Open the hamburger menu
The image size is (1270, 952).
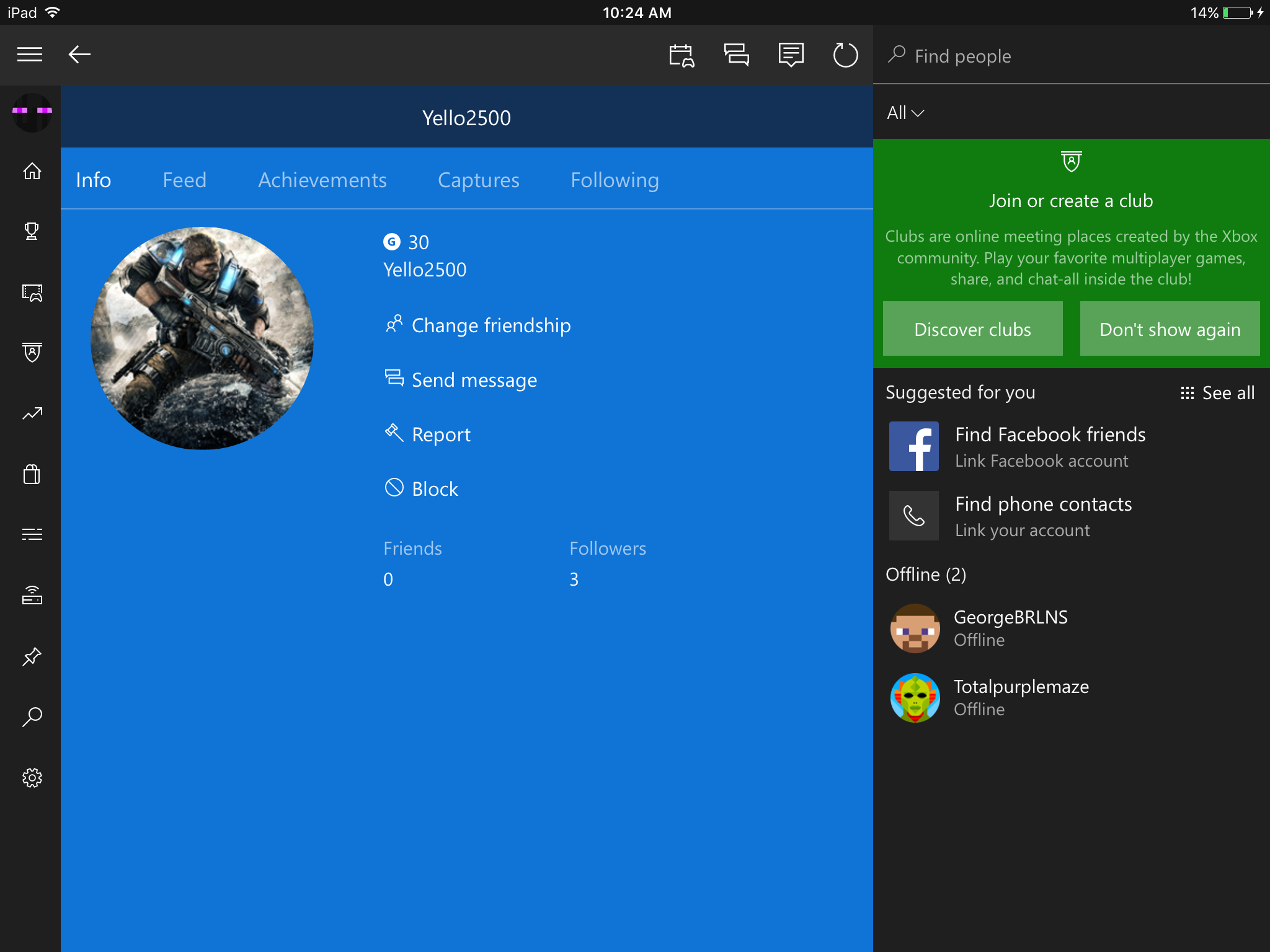[30, 55]
